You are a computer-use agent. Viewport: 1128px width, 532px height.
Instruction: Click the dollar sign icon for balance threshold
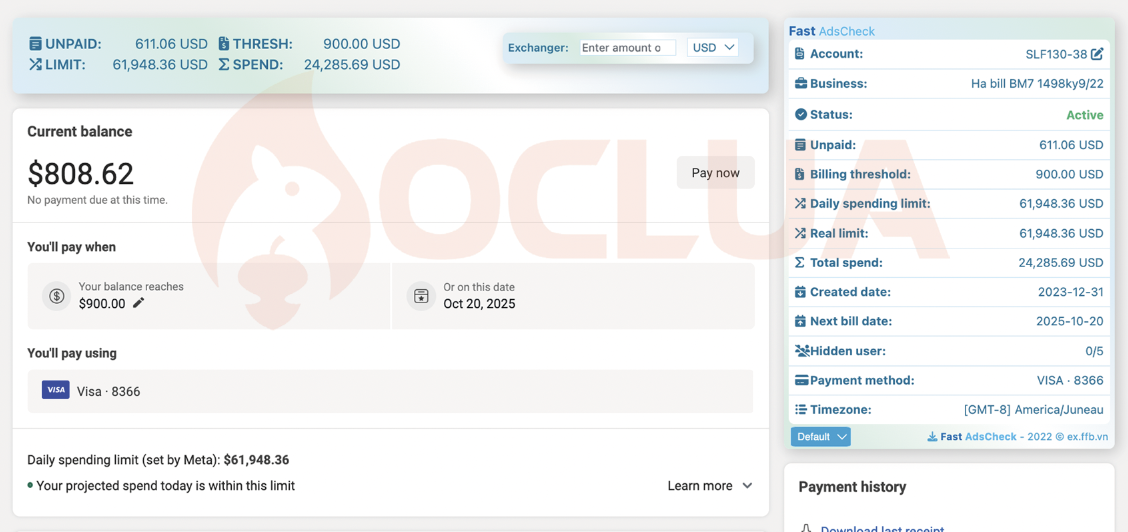[x=57, y=295]
